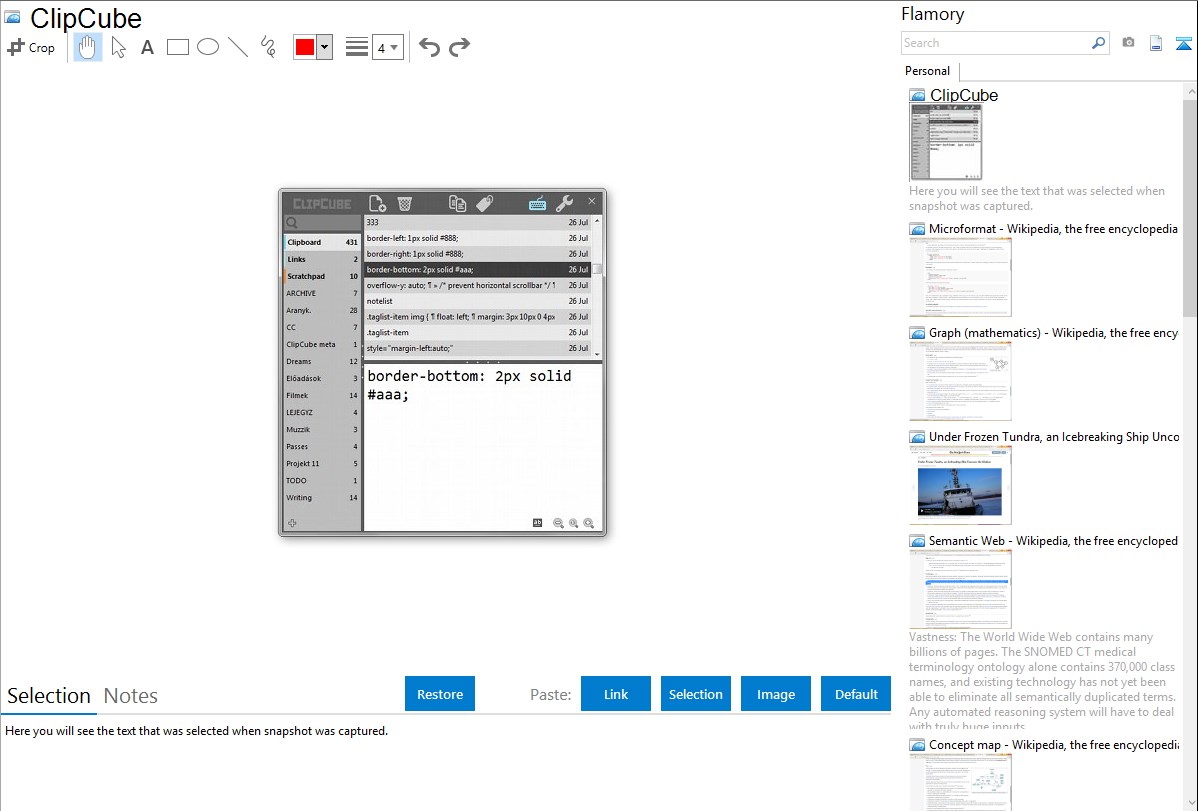Select the Scratchpad category in ClipCube
Screen dimensions: 1198x811
point(322,276)
